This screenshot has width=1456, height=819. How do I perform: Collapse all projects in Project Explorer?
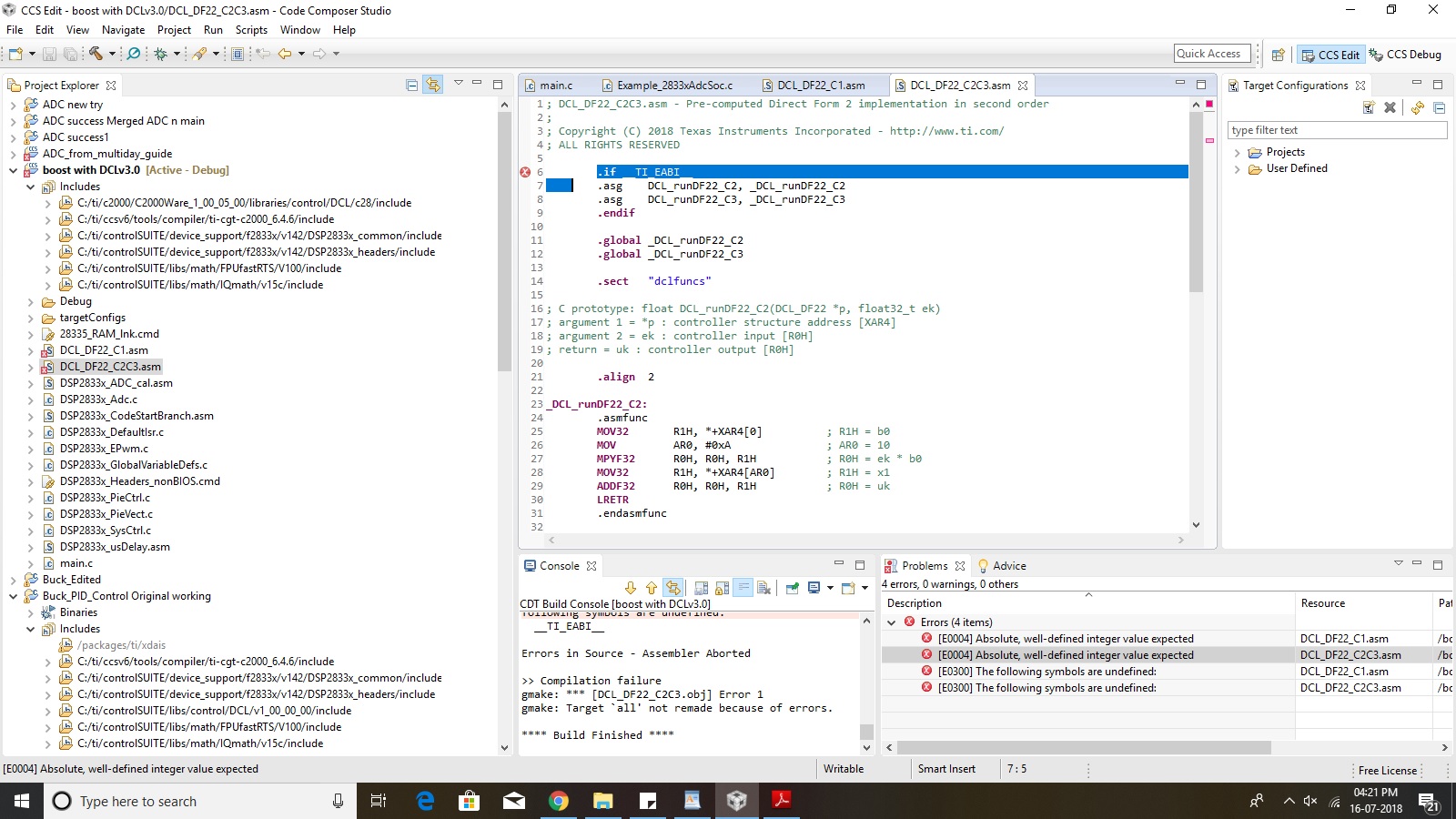tap(411, 85)
